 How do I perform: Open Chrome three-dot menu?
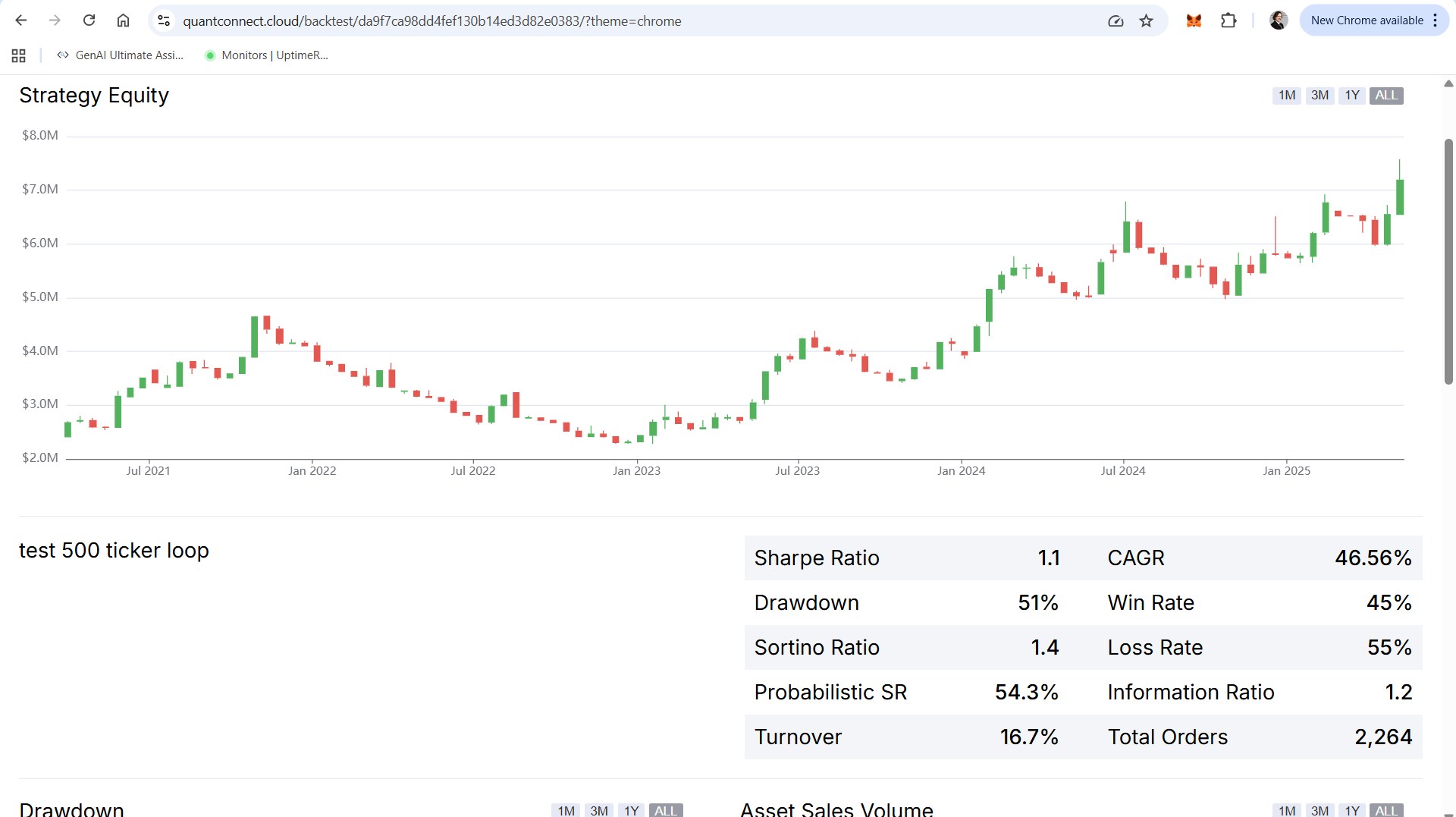1436,20
